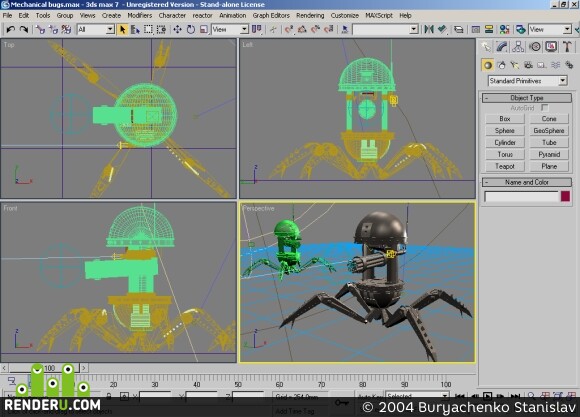Select the Select Object arrow tool
The image size is (580, 417).
[x=122, y=29]
